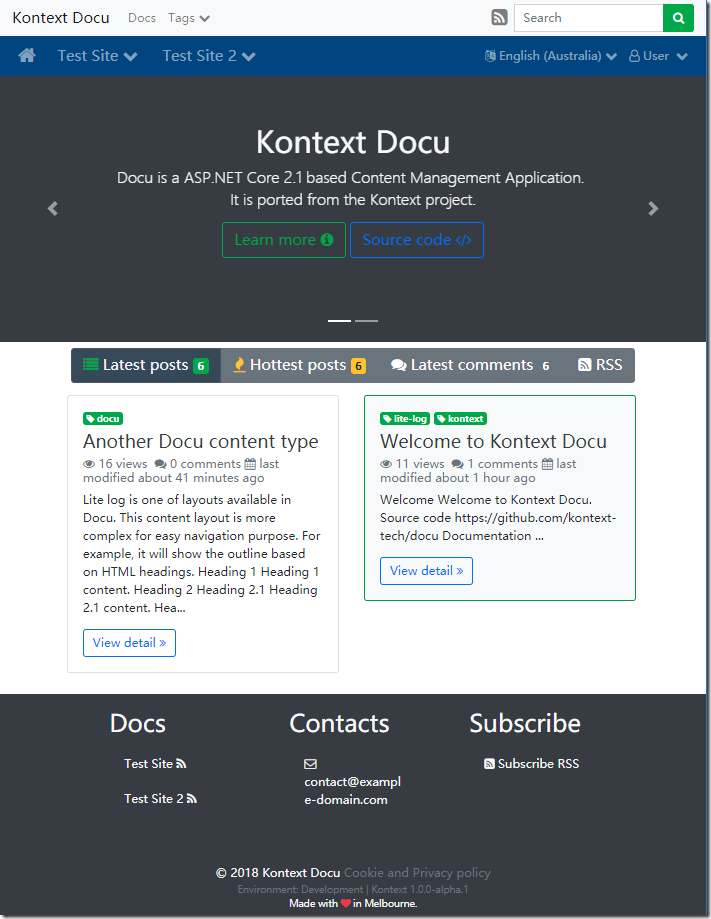
Task: Switch to the Latest comments tab
Action: coord(471,365)
